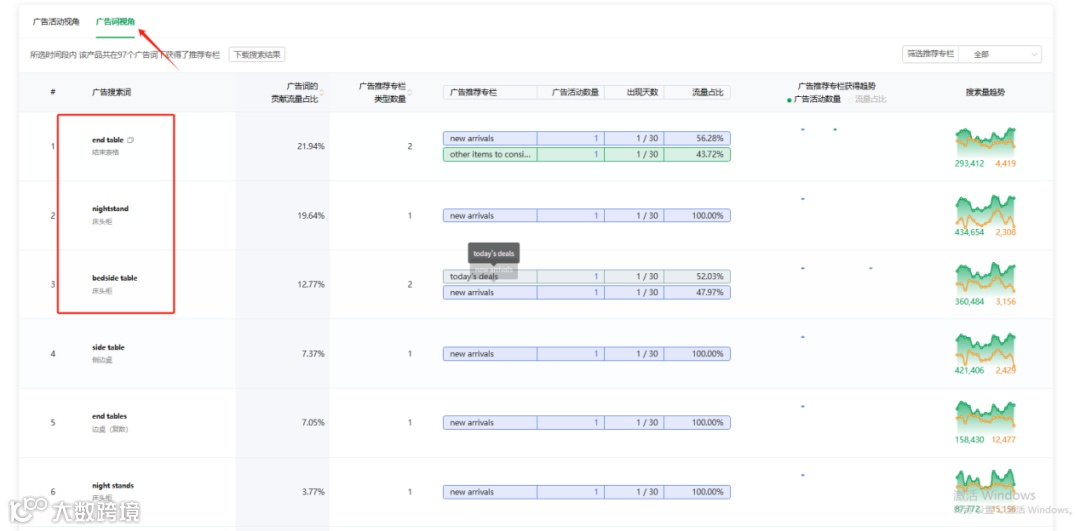1080x531 pixels.
Task: Click 293,412 search volume value
Action: coord(970,164)
